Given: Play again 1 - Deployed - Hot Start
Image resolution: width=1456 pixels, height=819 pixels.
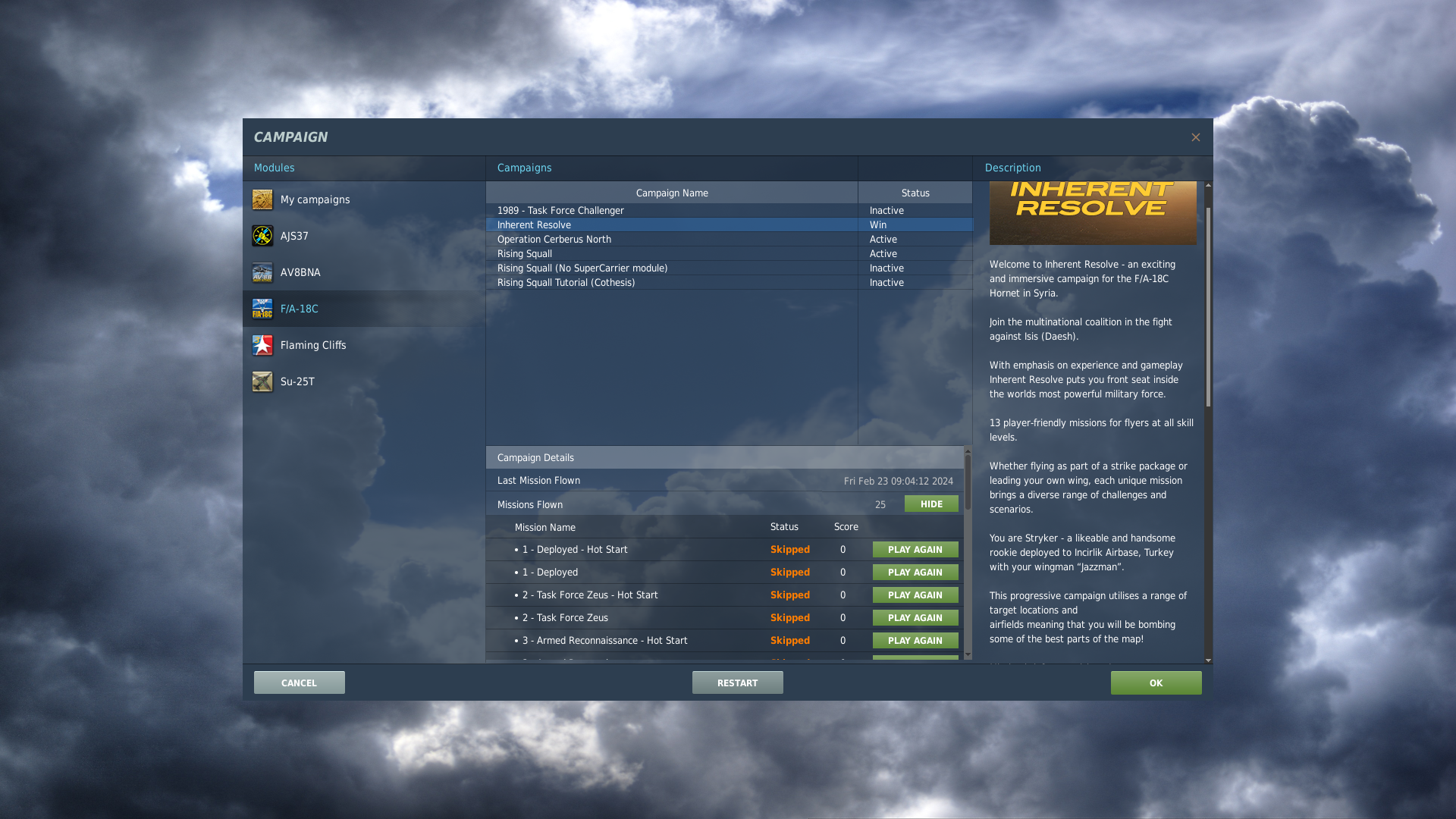Looking at the screenshot, I should tap(915, 550).
